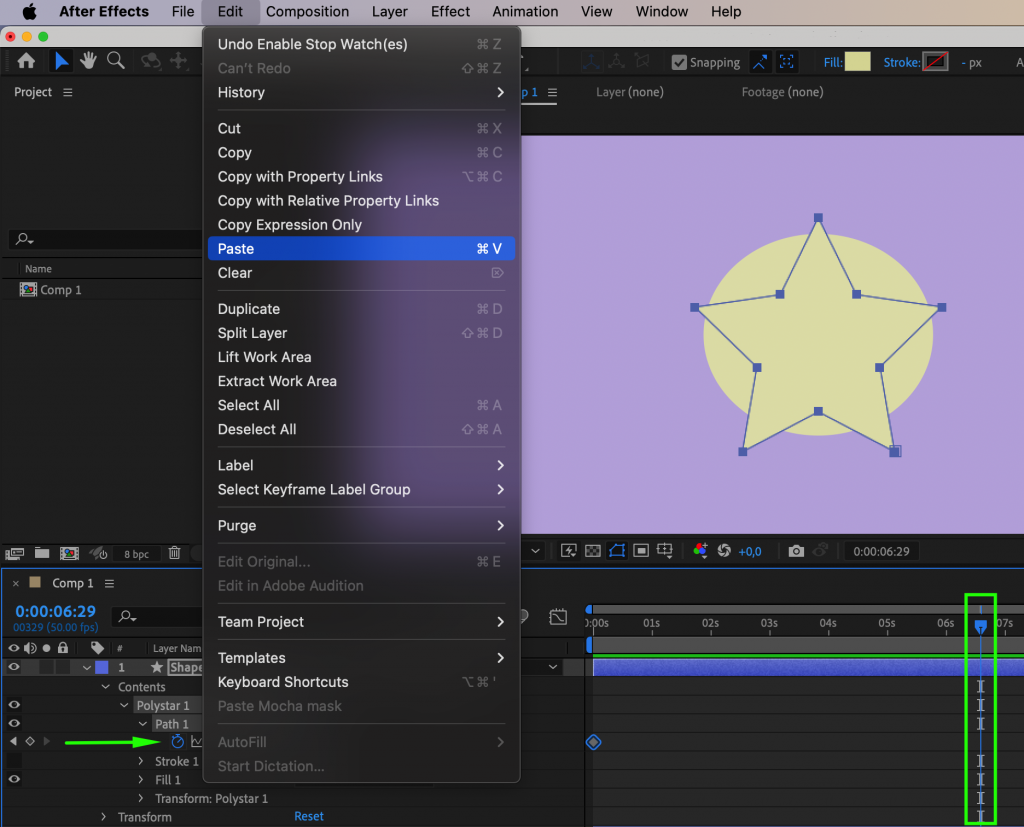Click the Path 1 stopwatch icon

pyautogui.click(x=177, y=741)
